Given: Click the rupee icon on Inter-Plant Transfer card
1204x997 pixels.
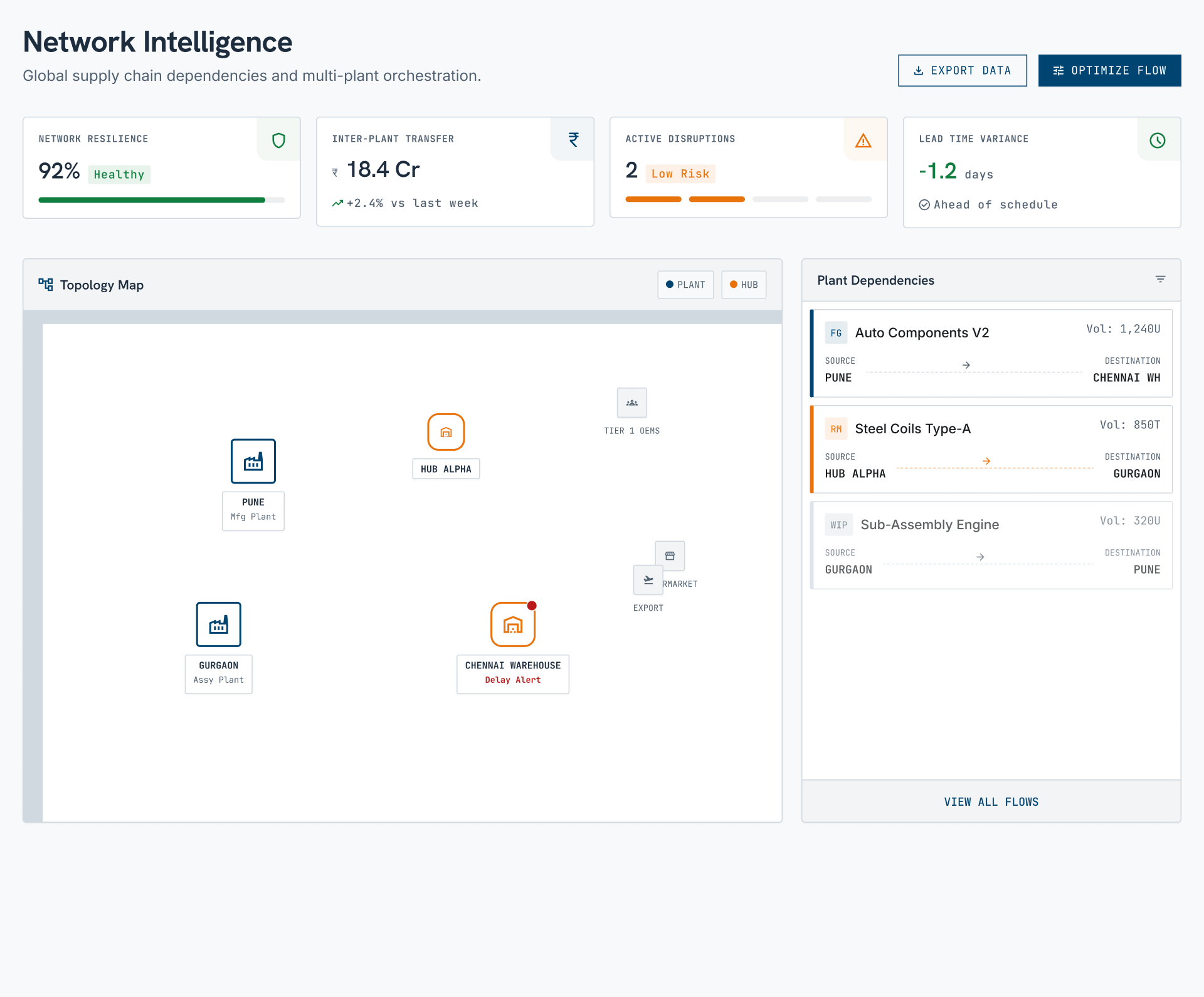Looking at the screenshot, I should [573, 139].
